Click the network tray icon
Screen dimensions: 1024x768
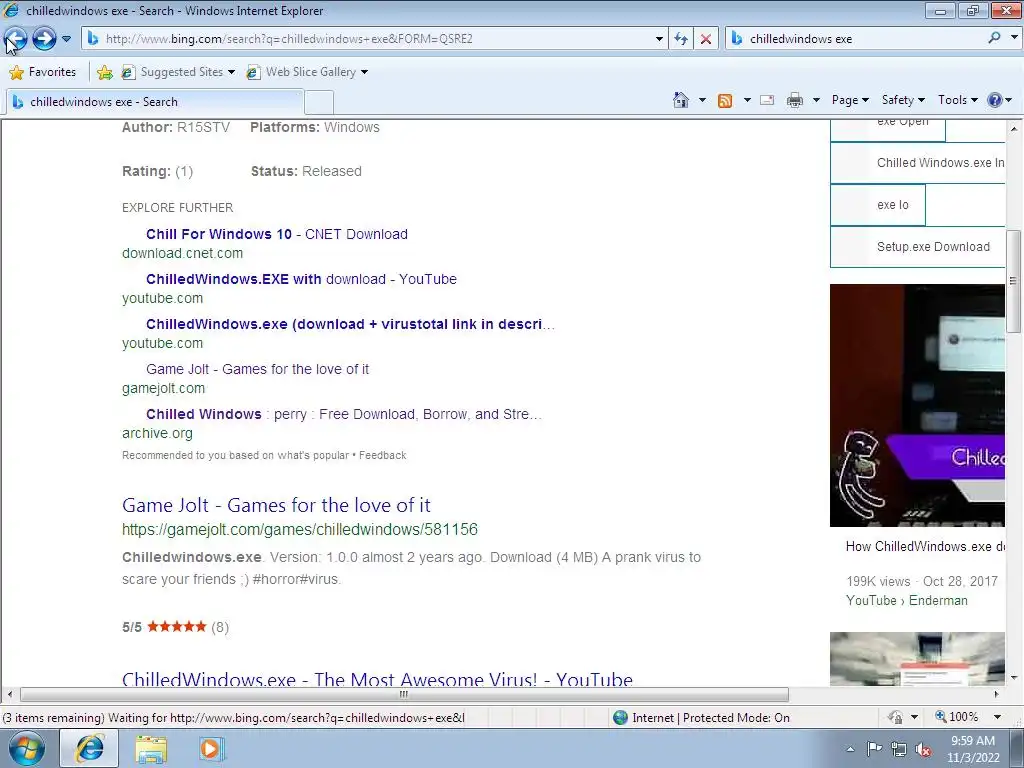tap(899, 749)
